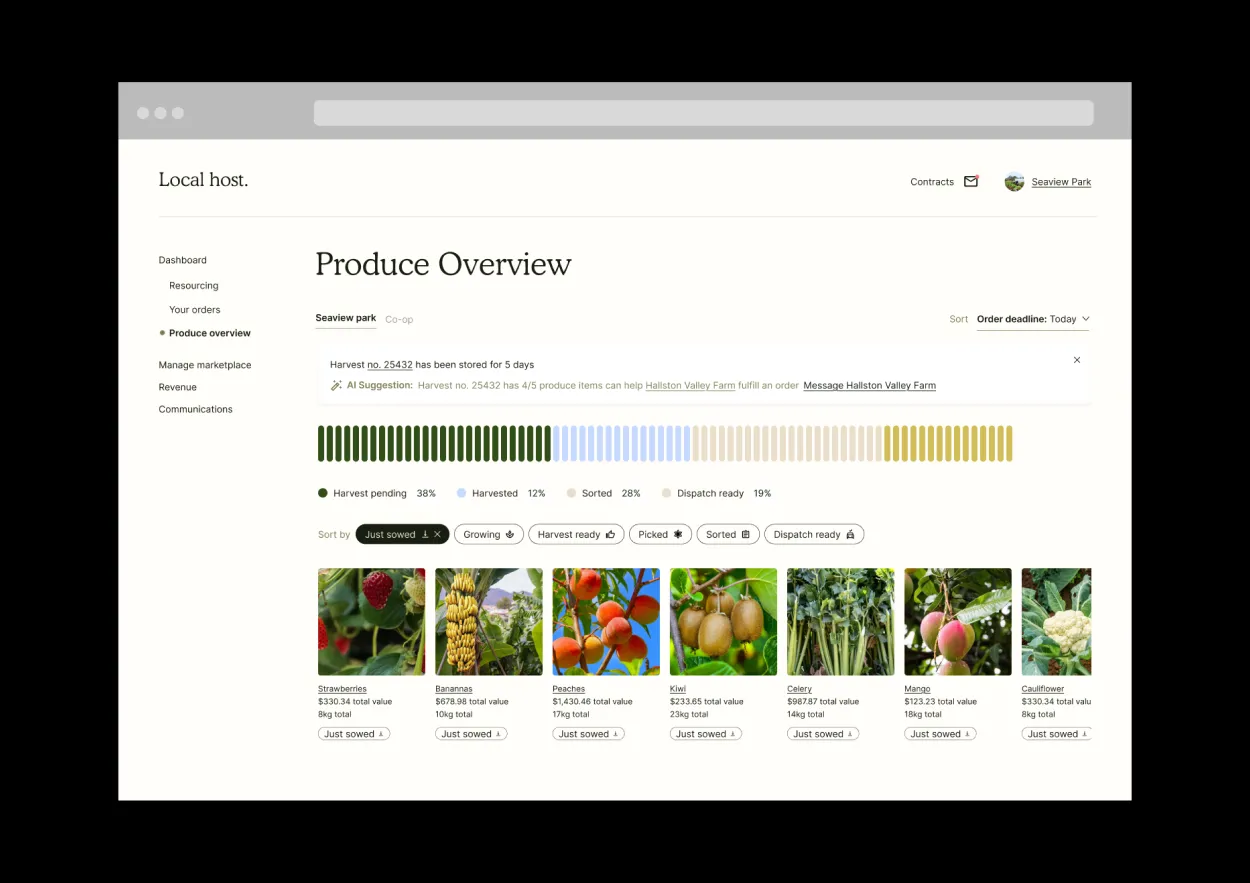Click the beige Sorted legend dot

[571, 493]
